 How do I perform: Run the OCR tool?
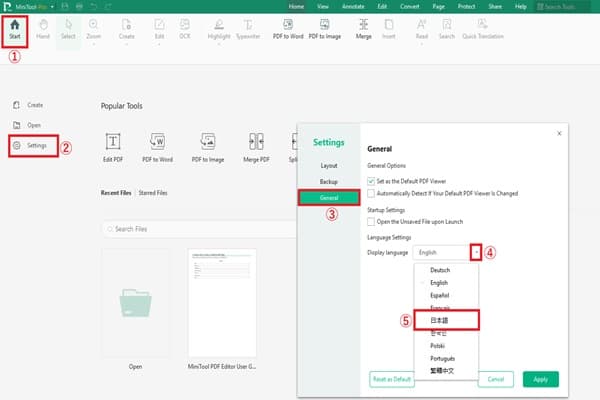[x=184, y=29]
